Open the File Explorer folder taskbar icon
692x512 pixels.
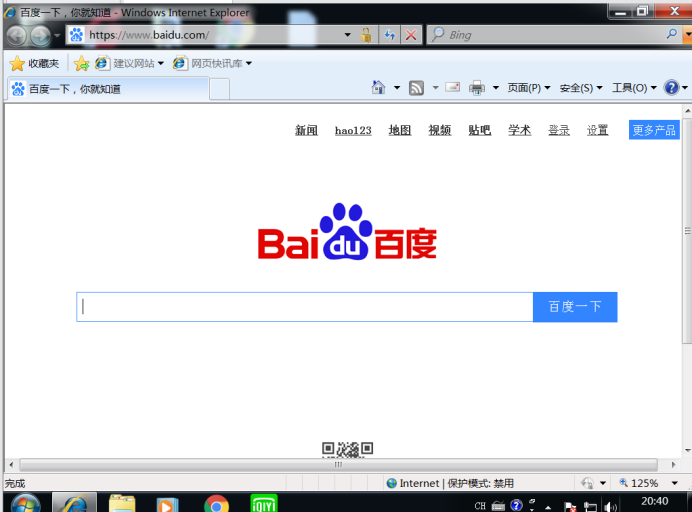[122, 504]
